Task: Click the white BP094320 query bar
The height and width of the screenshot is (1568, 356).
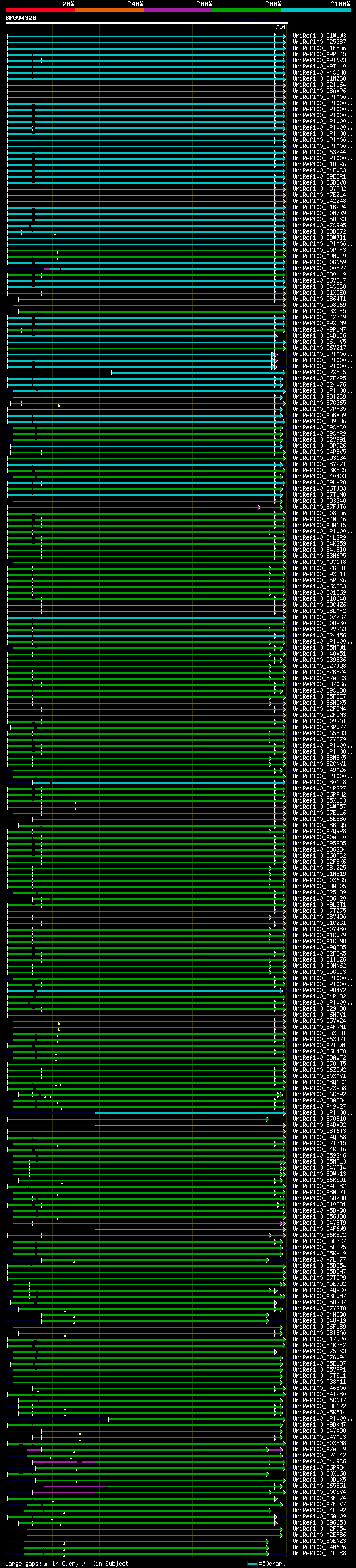Action: click(146, 22)
